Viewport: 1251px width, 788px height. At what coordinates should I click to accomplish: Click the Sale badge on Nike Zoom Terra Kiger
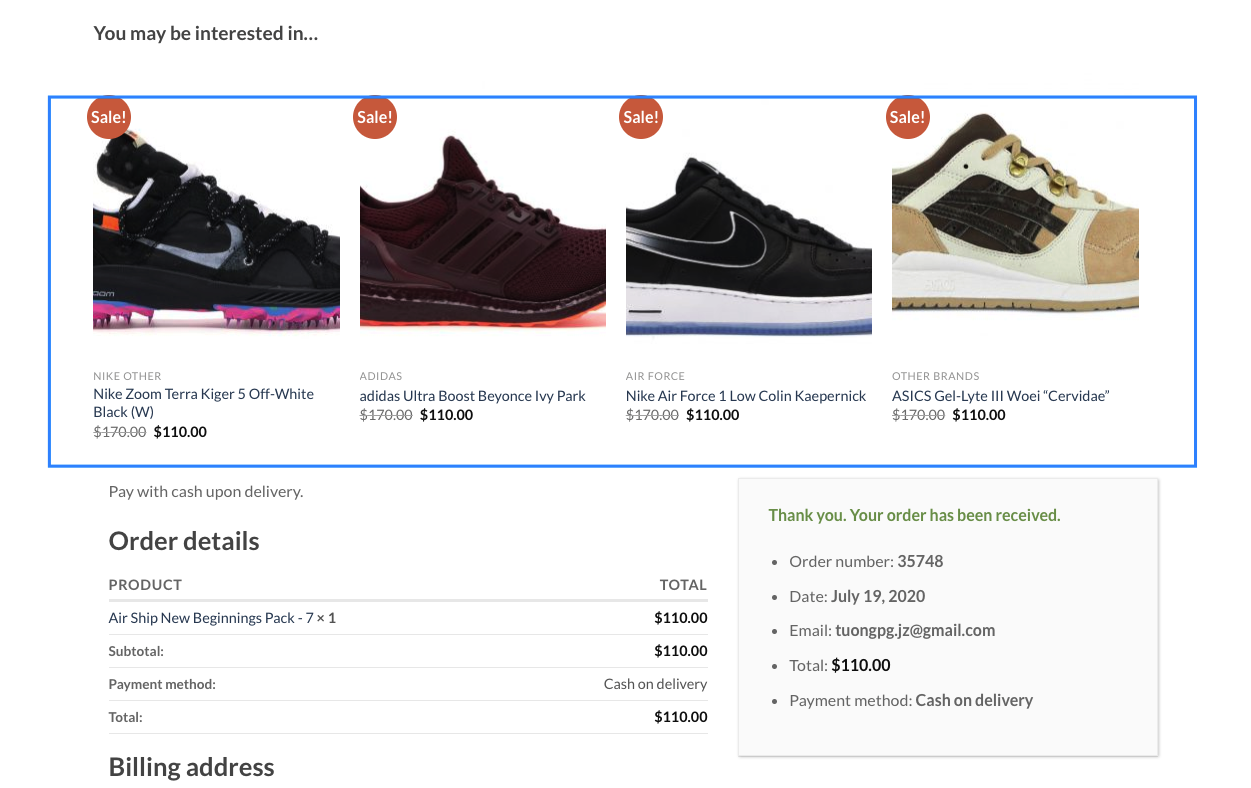pyautogui.click(x=109, y=117)
